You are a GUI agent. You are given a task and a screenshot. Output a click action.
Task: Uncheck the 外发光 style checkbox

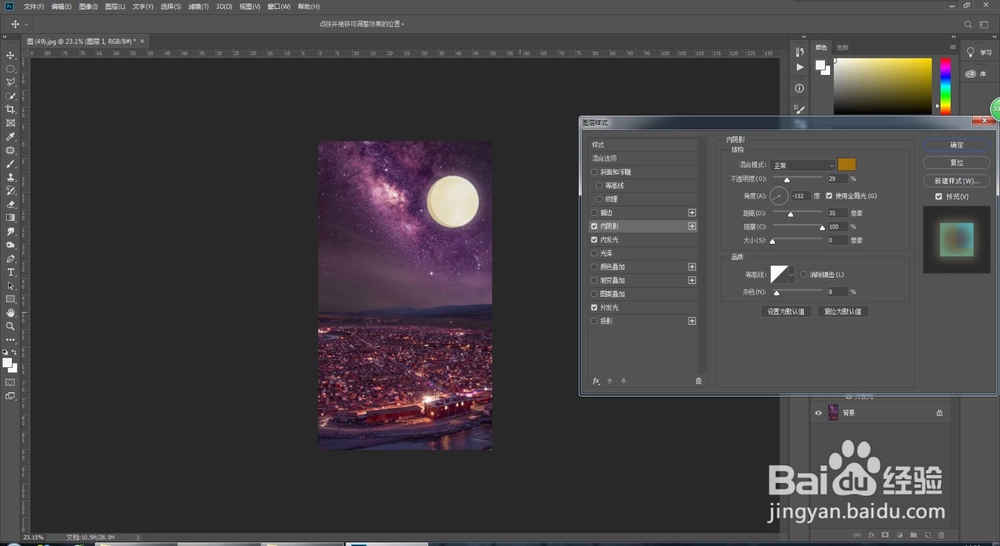click(594, 307)
